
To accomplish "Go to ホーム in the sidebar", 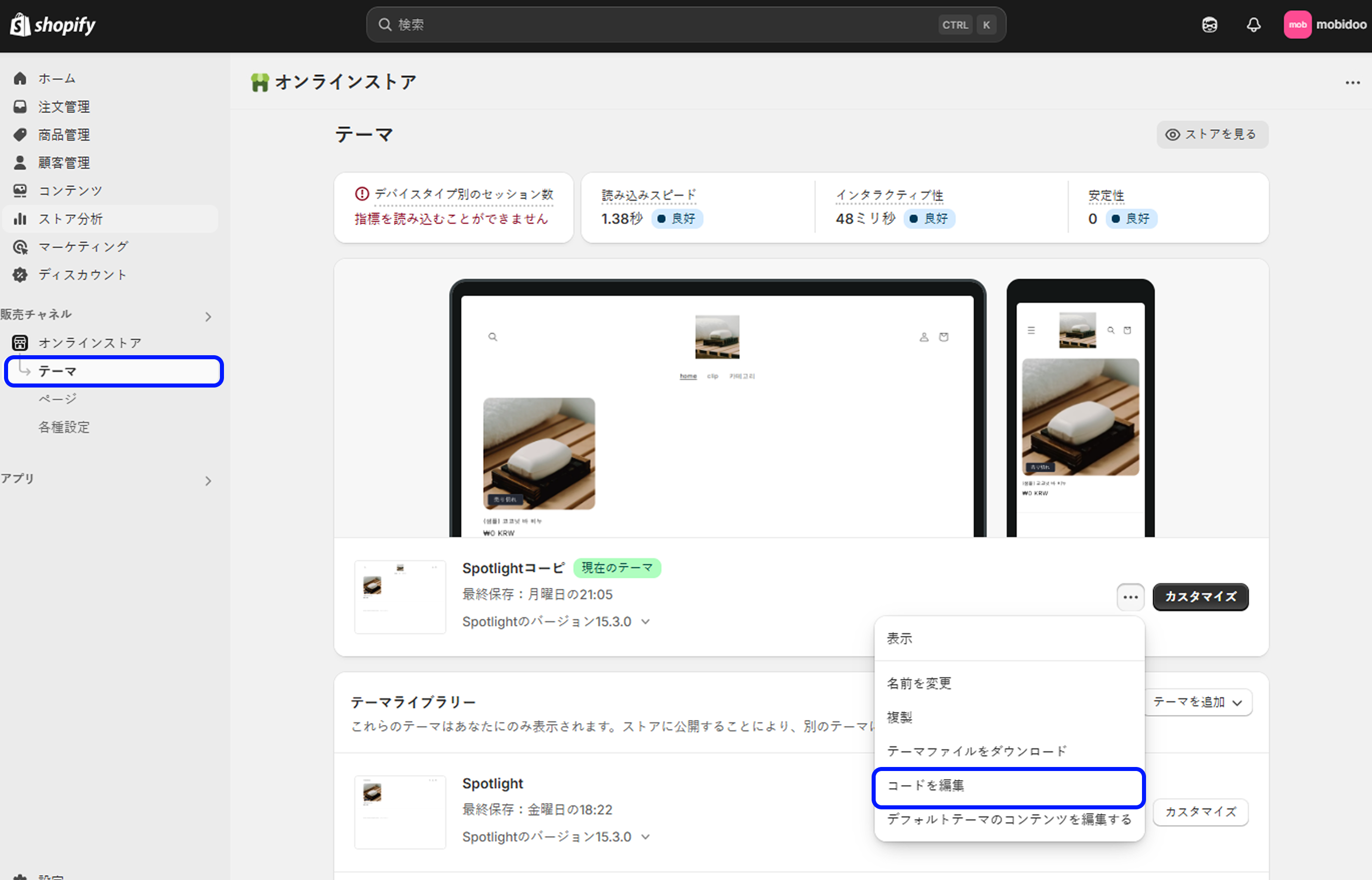I will [x=56, y=78].
